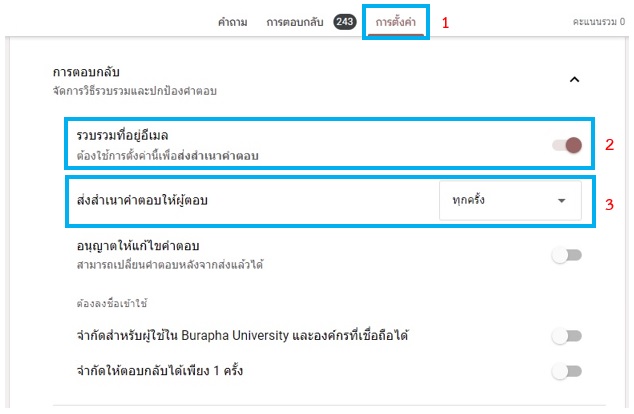The width and height of the screenshot is (634, 414).
Task: Turn on the Burapha University restriction toggle
Action: pyautogui.click(x=566, y=336)
